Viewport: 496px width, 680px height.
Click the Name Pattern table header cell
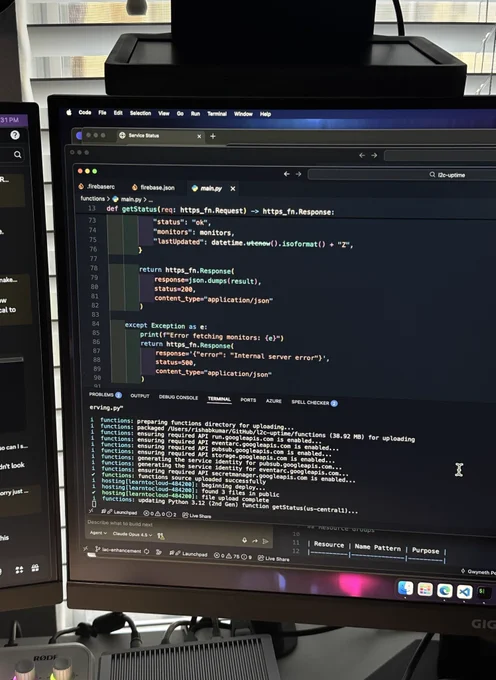(378, 548)
